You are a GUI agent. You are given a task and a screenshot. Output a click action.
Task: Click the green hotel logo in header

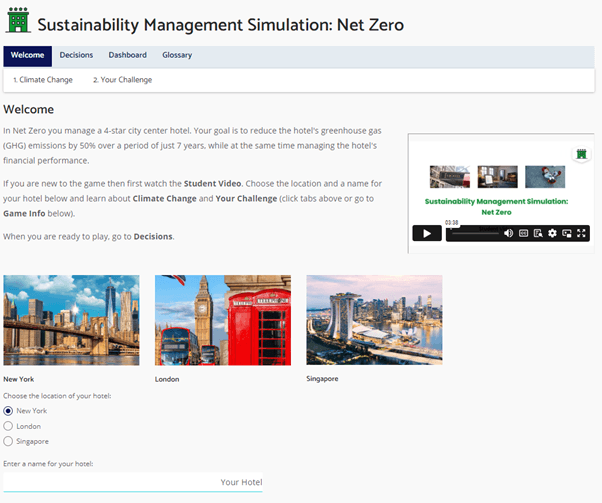(18, 22)
